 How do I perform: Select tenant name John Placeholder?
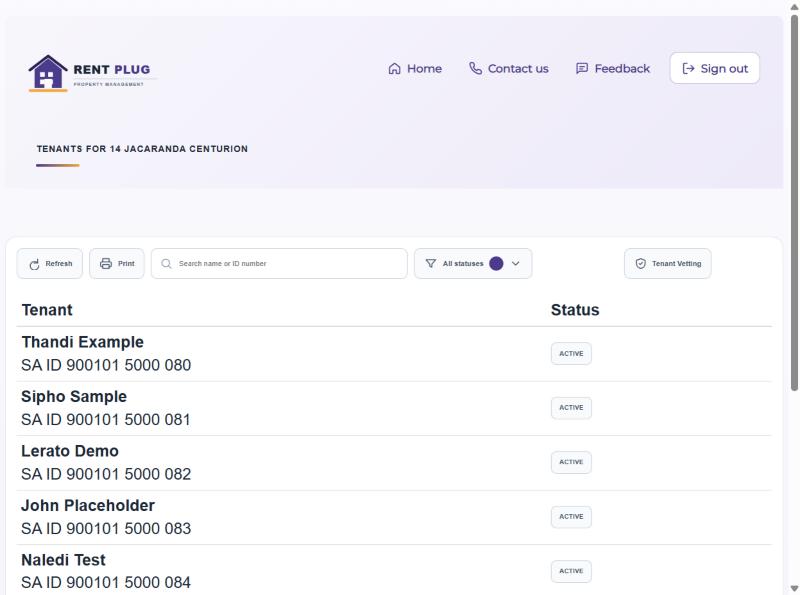pos(88,506)
